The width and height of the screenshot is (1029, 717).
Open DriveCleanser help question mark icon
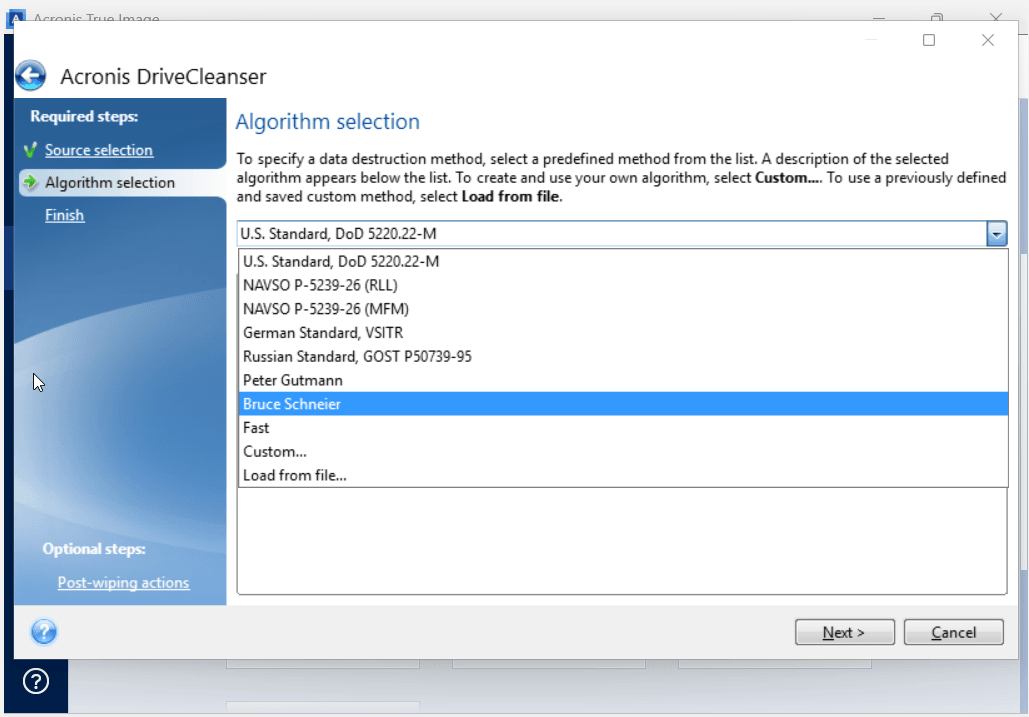click(44, 632)
